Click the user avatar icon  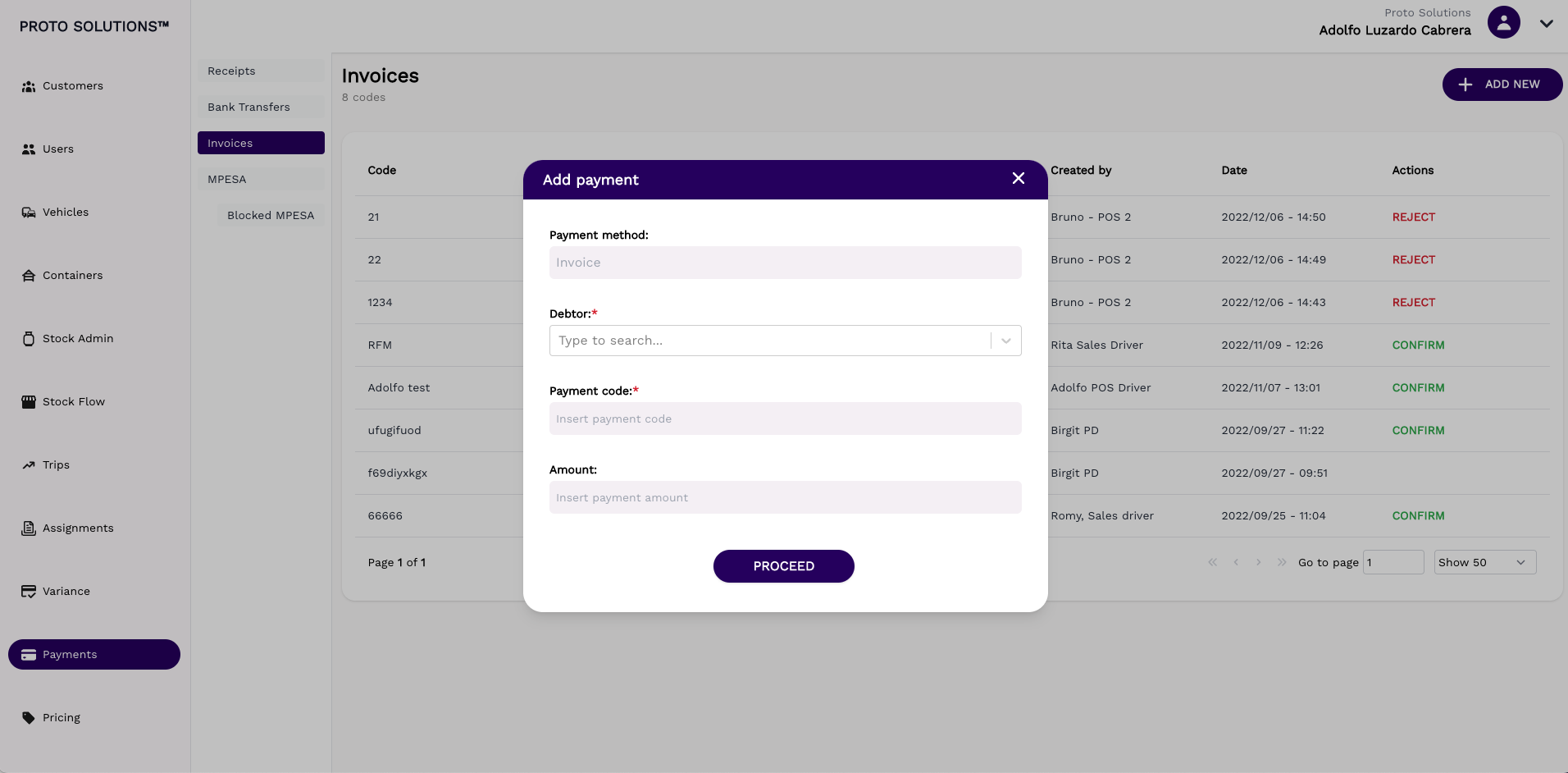coord(1504,22)
